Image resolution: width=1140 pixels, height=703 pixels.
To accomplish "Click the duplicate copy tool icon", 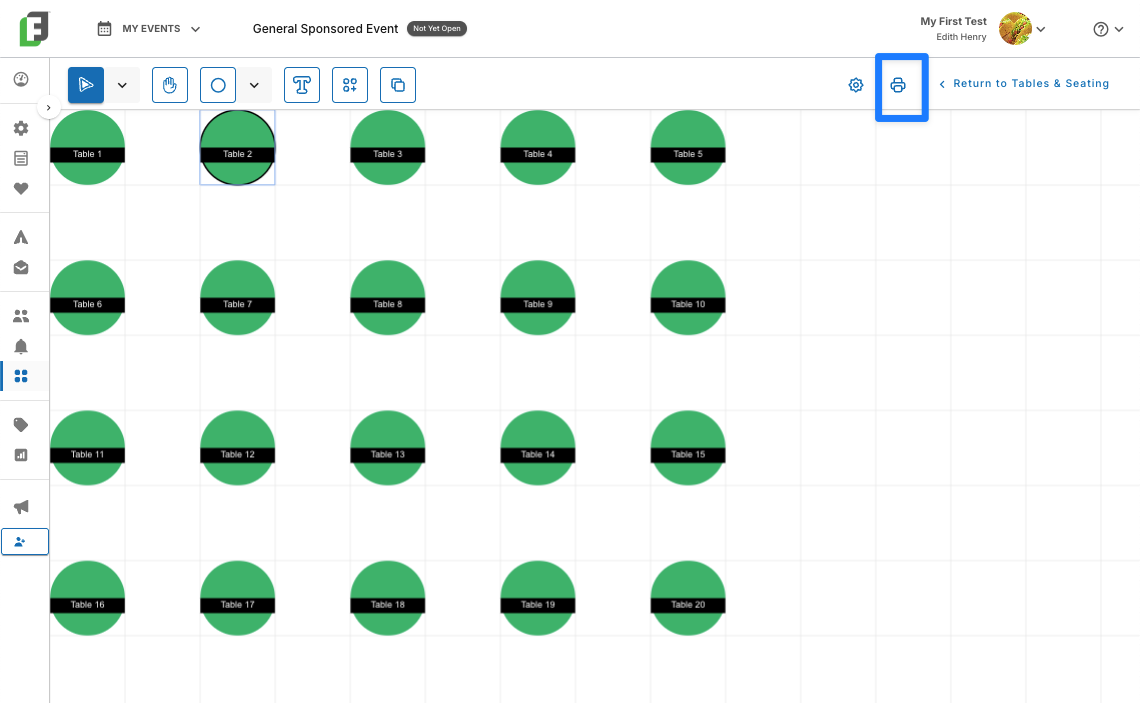I will pyautogui.click(x=398, y=85).
